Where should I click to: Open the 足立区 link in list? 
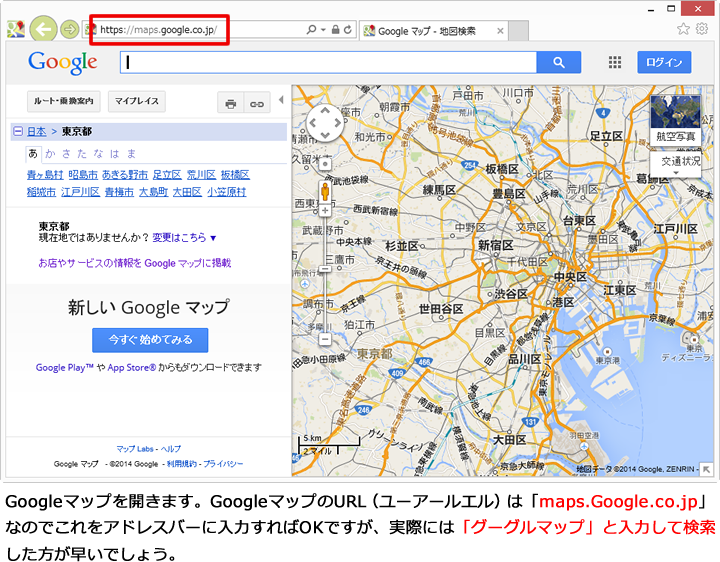(167, 175)
